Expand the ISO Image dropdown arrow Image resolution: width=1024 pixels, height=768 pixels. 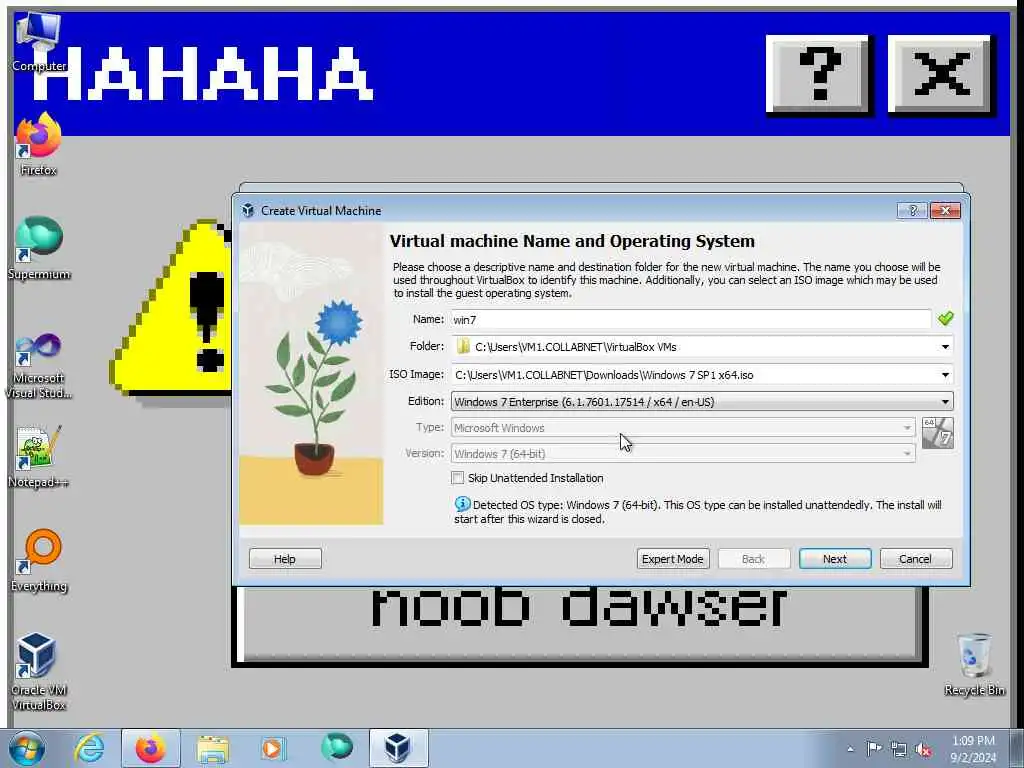pyautogui.click(x=944, y=375)
